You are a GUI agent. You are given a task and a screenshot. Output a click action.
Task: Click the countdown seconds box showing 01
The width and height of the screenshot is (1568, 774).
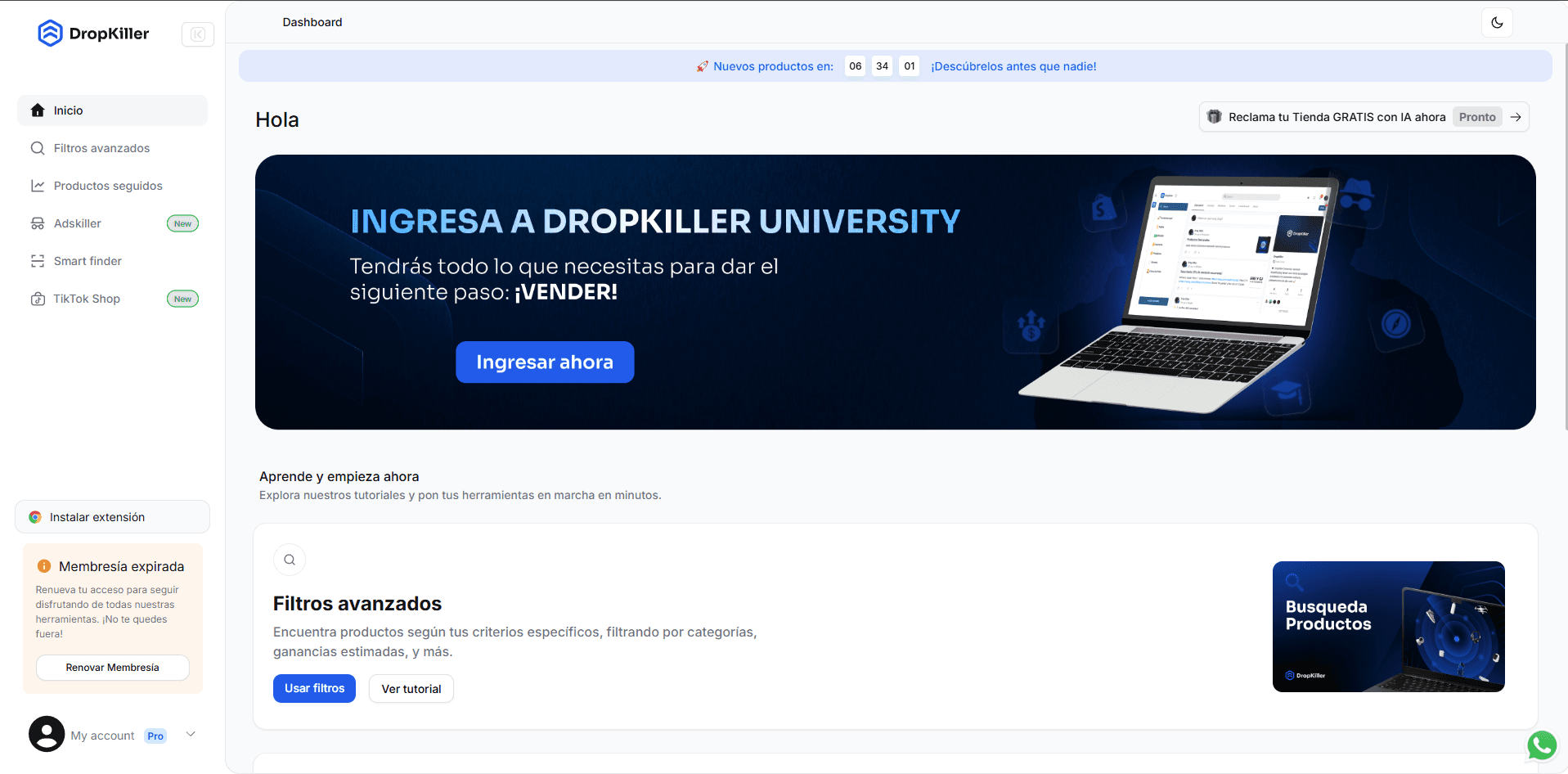pyautogui.click(x=910, y=66)
